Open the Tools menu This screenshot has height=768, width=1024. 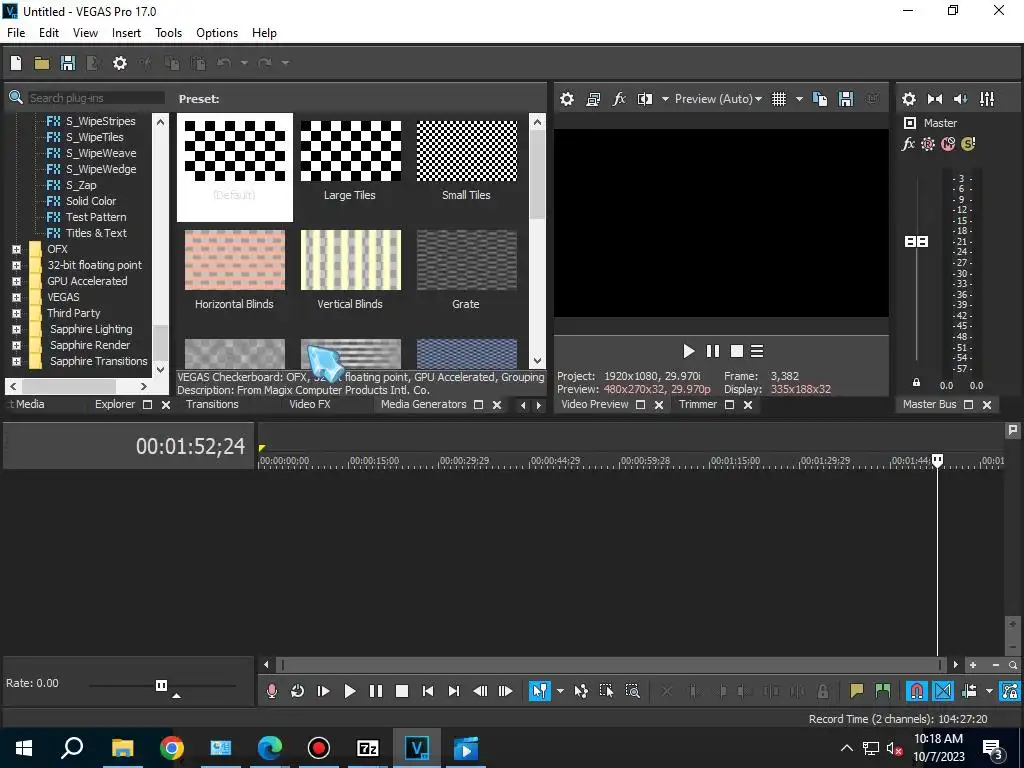(168, 33)
